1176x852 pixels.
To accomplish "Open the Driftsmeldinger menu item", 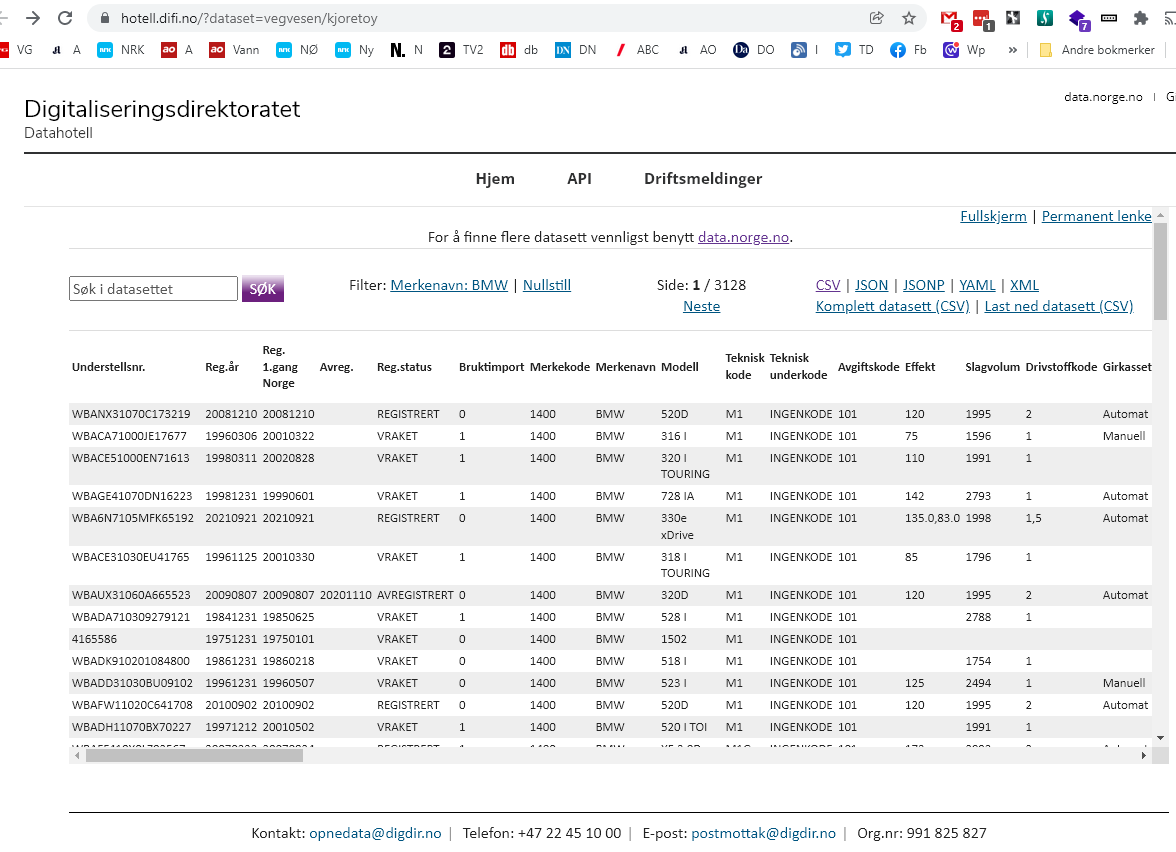I will click(703, 179).
